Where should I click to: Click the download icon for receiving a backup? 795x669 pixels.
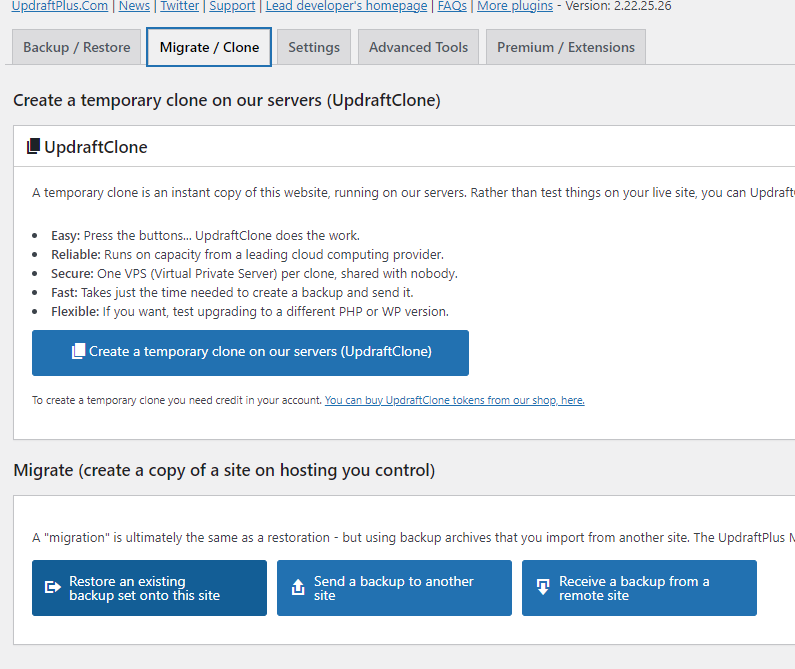(542, 588)
